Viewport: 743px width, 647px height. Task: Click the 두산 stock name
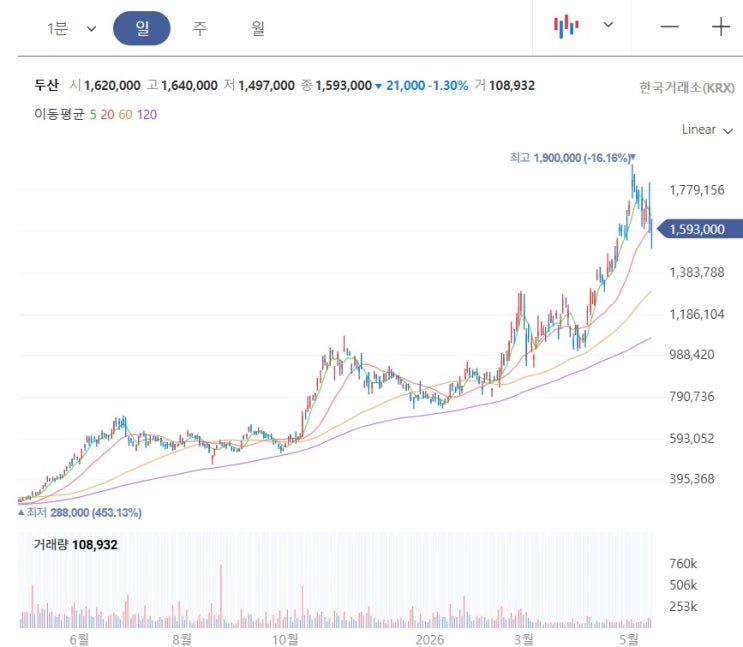pyautogui.click(x=46, y=85)
